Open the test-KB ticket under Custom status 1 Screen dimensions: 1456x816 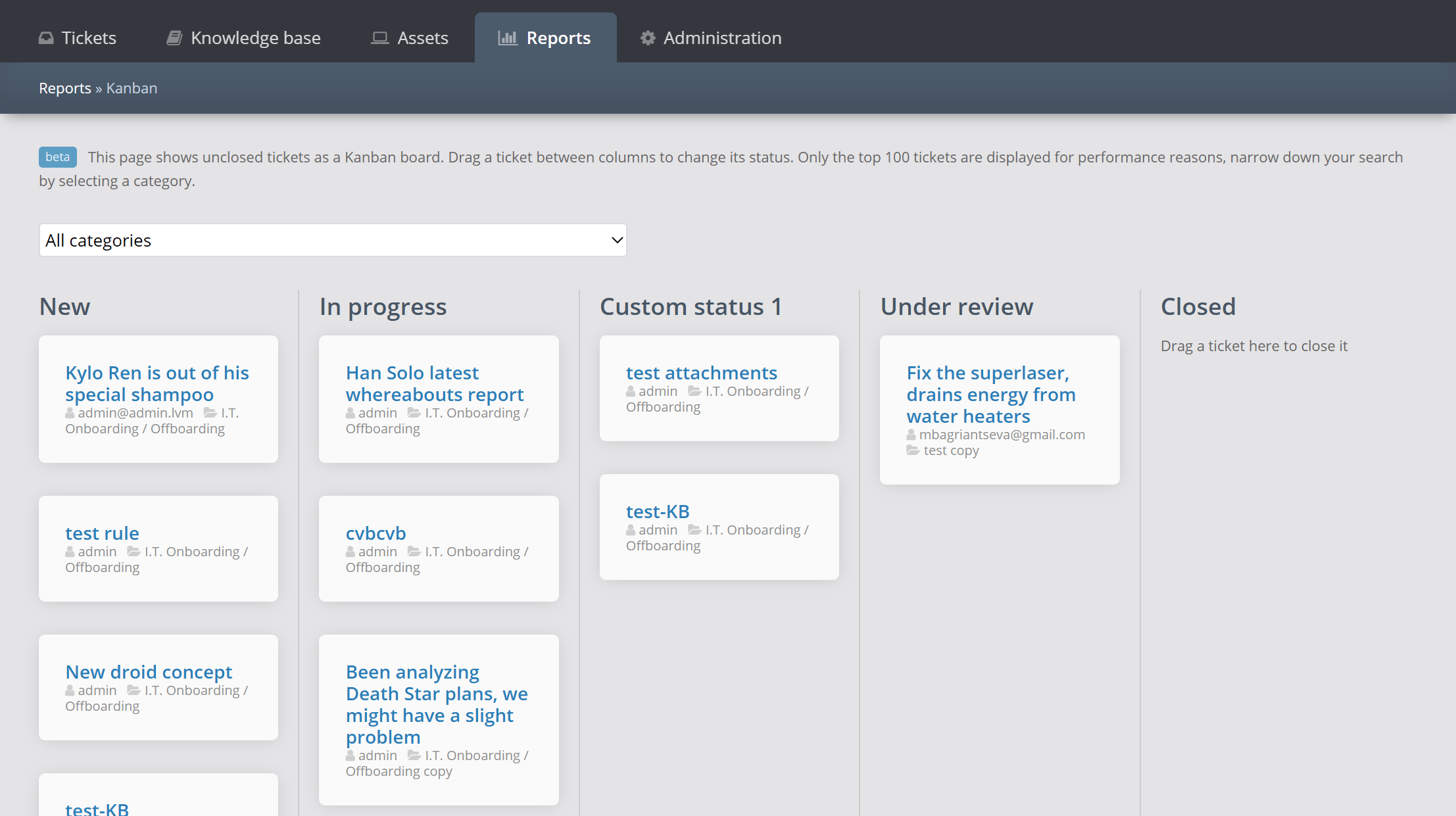pos(657,511)
